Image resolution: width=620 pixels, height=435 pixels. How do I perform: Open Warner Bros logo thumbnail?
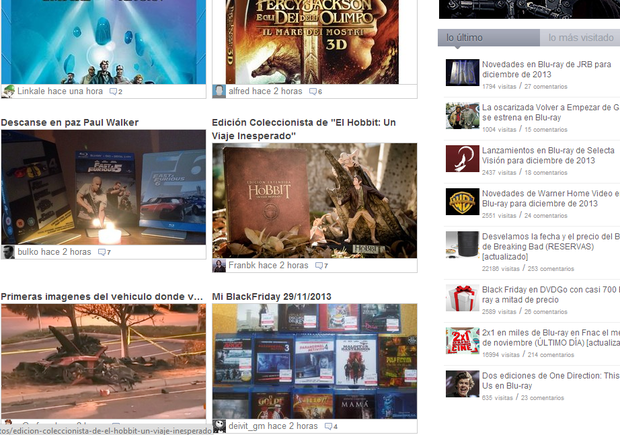(x=462, y=202)
